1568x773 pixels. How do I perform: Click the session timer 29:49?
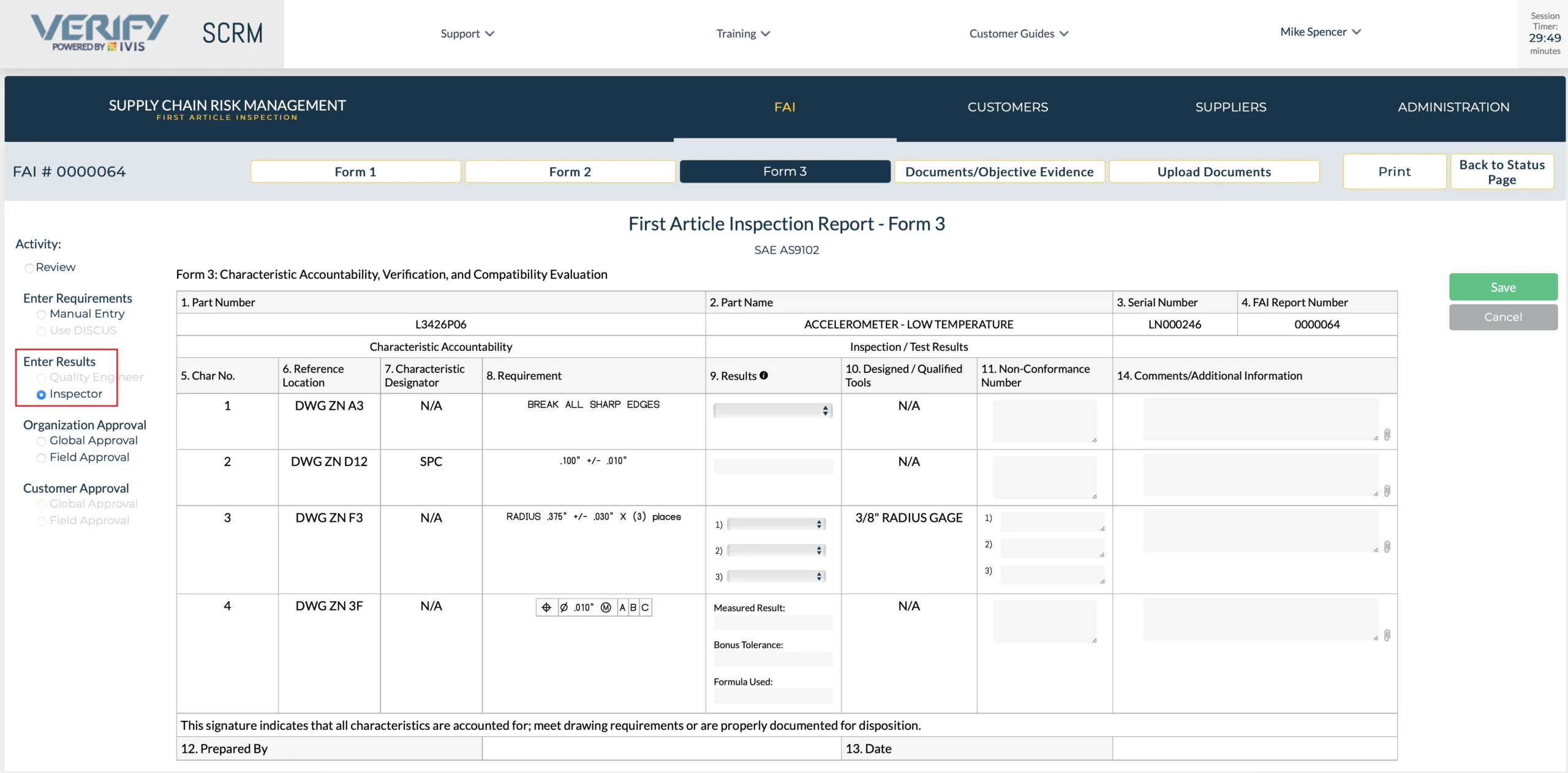1545,38
